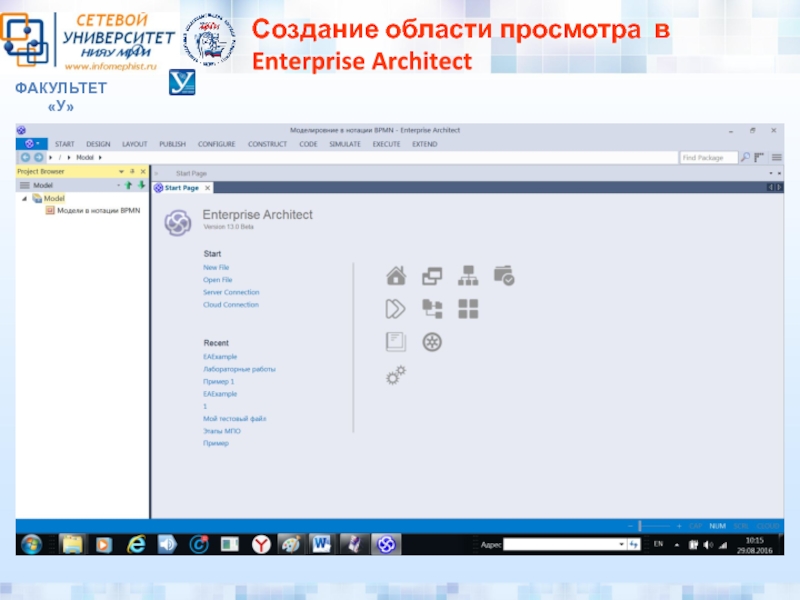Click the four-square grid icon
Image resolution: width=800 pixels, height=600 pixels.
[468, 309]
